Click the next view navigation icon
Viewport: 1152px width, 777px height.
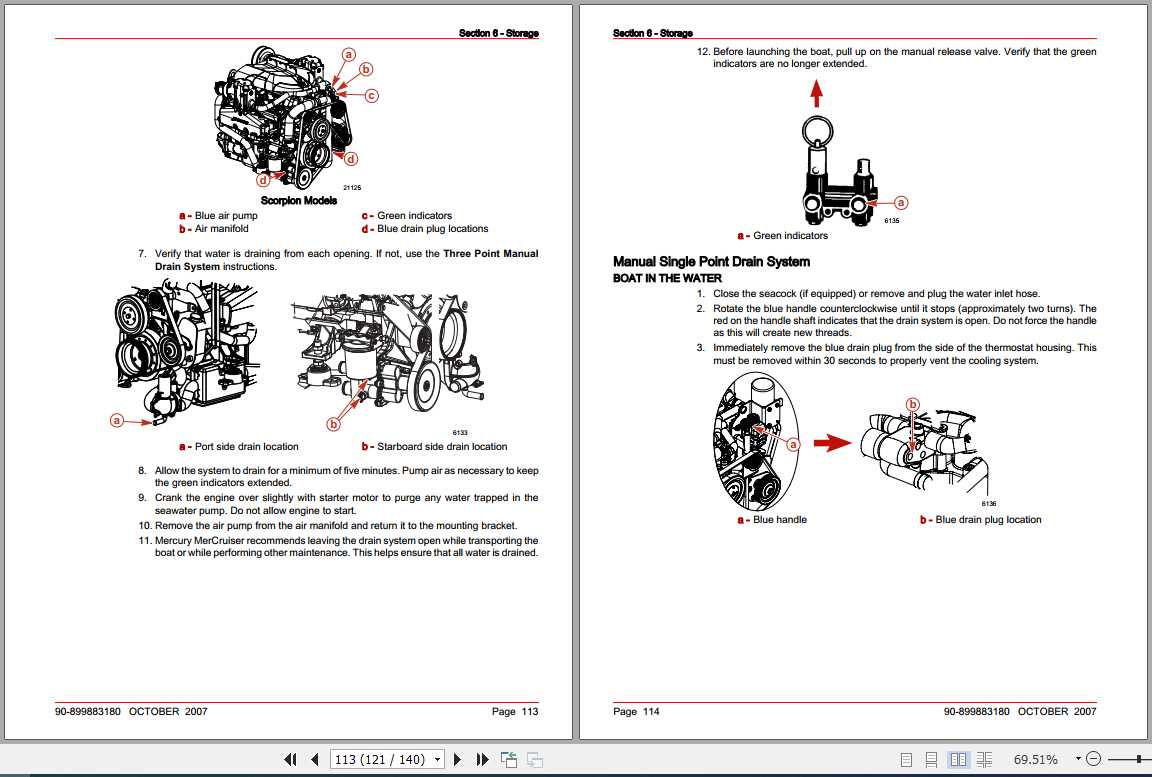point(533,760)
